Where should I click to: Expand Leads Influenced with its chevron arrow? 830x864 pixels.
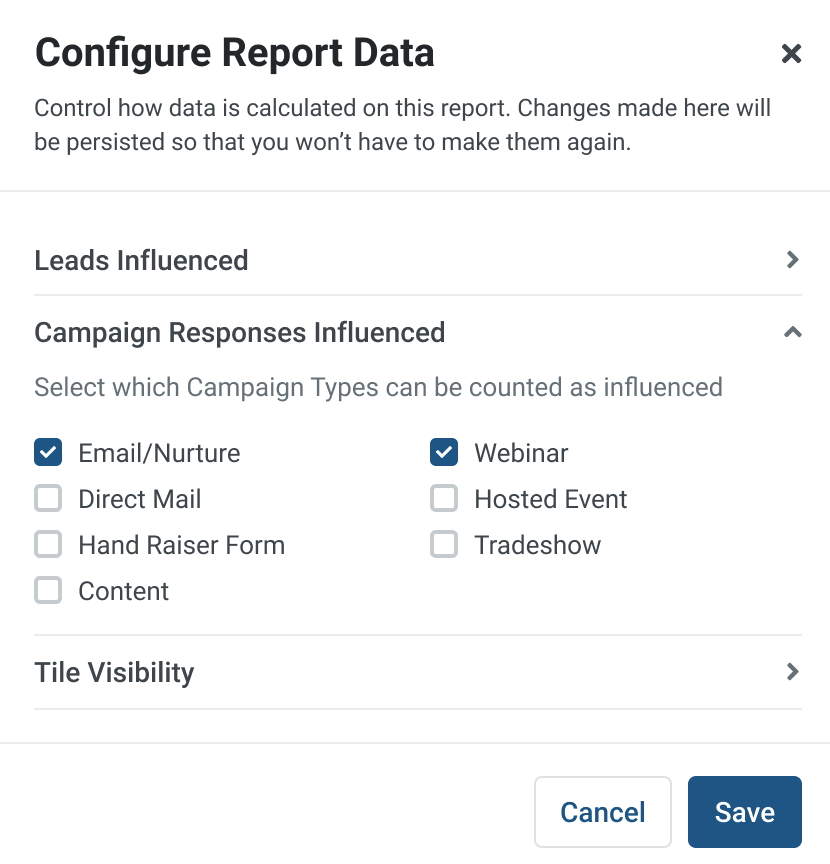[793, 260]
